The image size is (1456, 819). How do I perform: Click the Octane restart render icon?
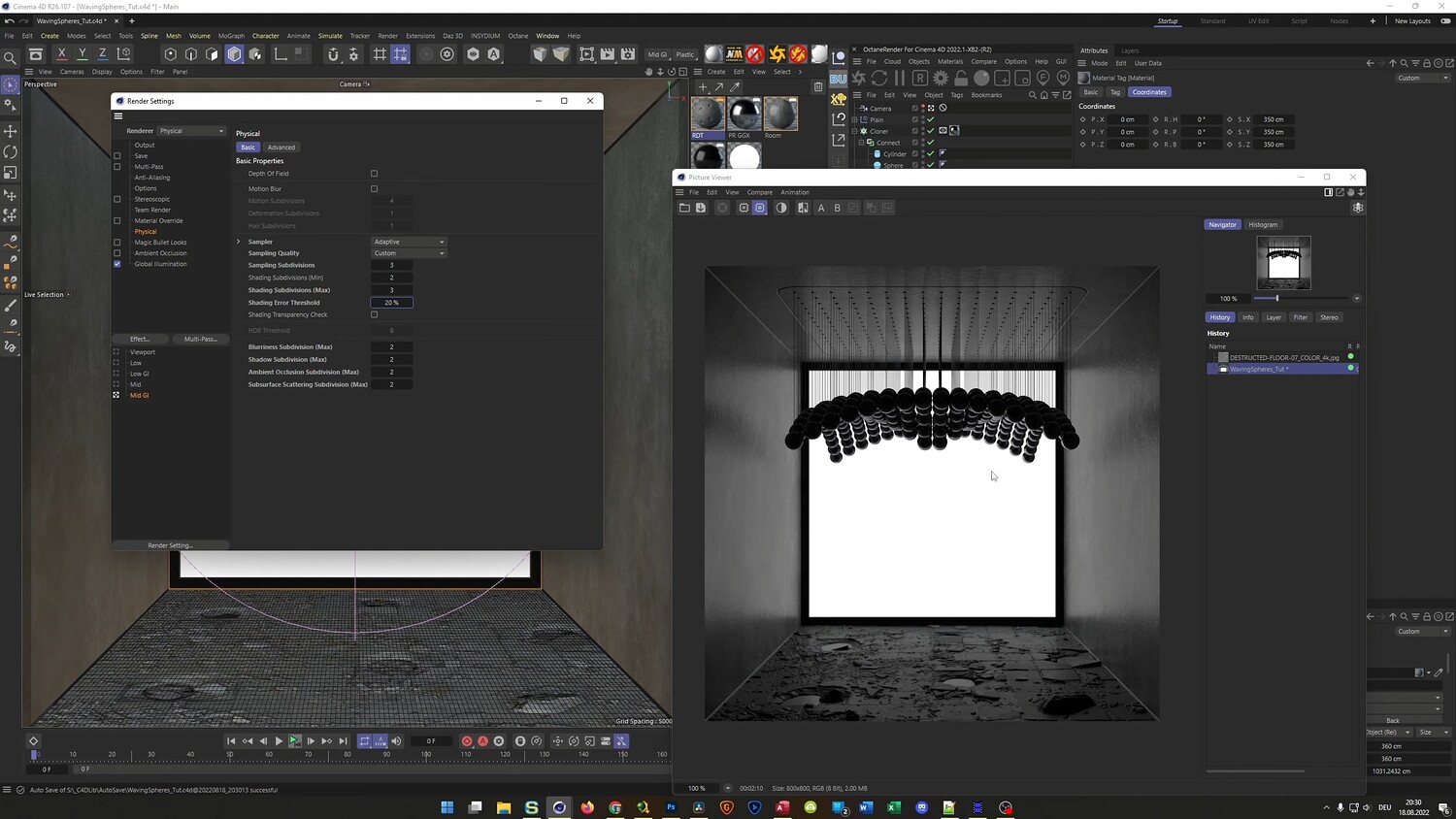point(878,78)
